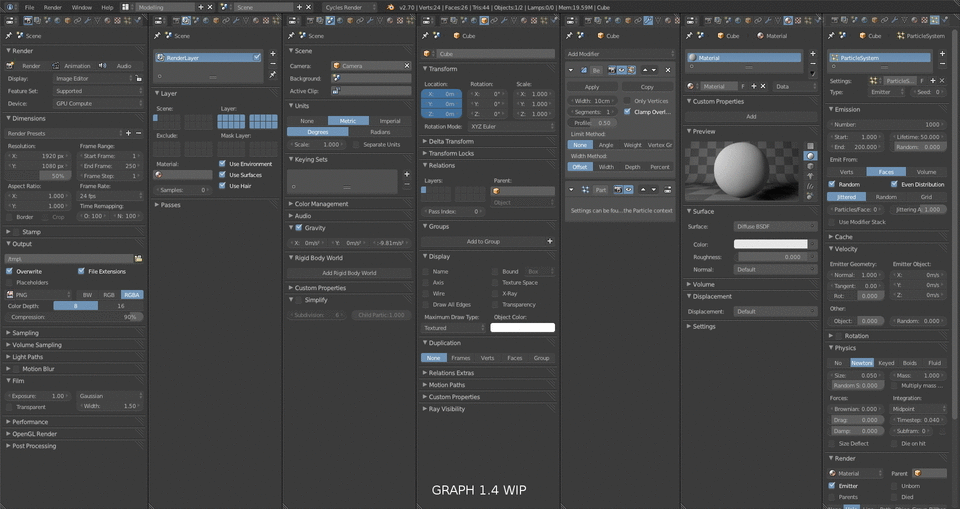Expand the Color Management panel
Screen dimensions: 960x509
(321, 203)
